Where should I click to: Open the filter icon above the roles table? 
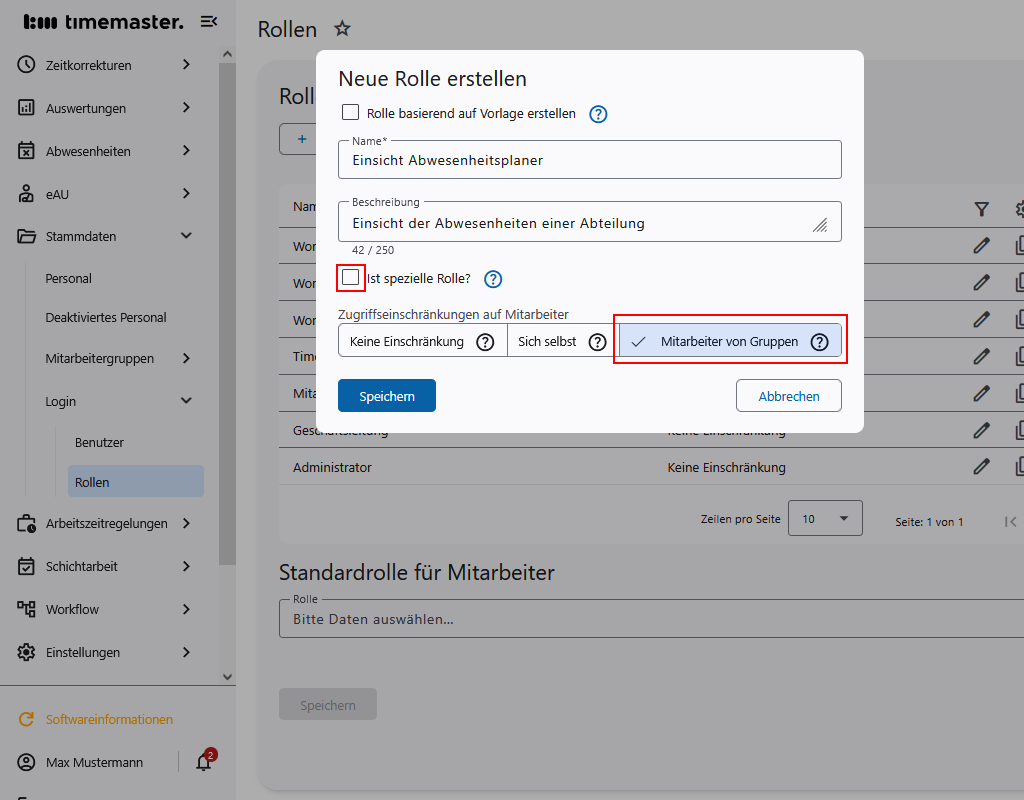pyautogui.click(x=981, y=209)
